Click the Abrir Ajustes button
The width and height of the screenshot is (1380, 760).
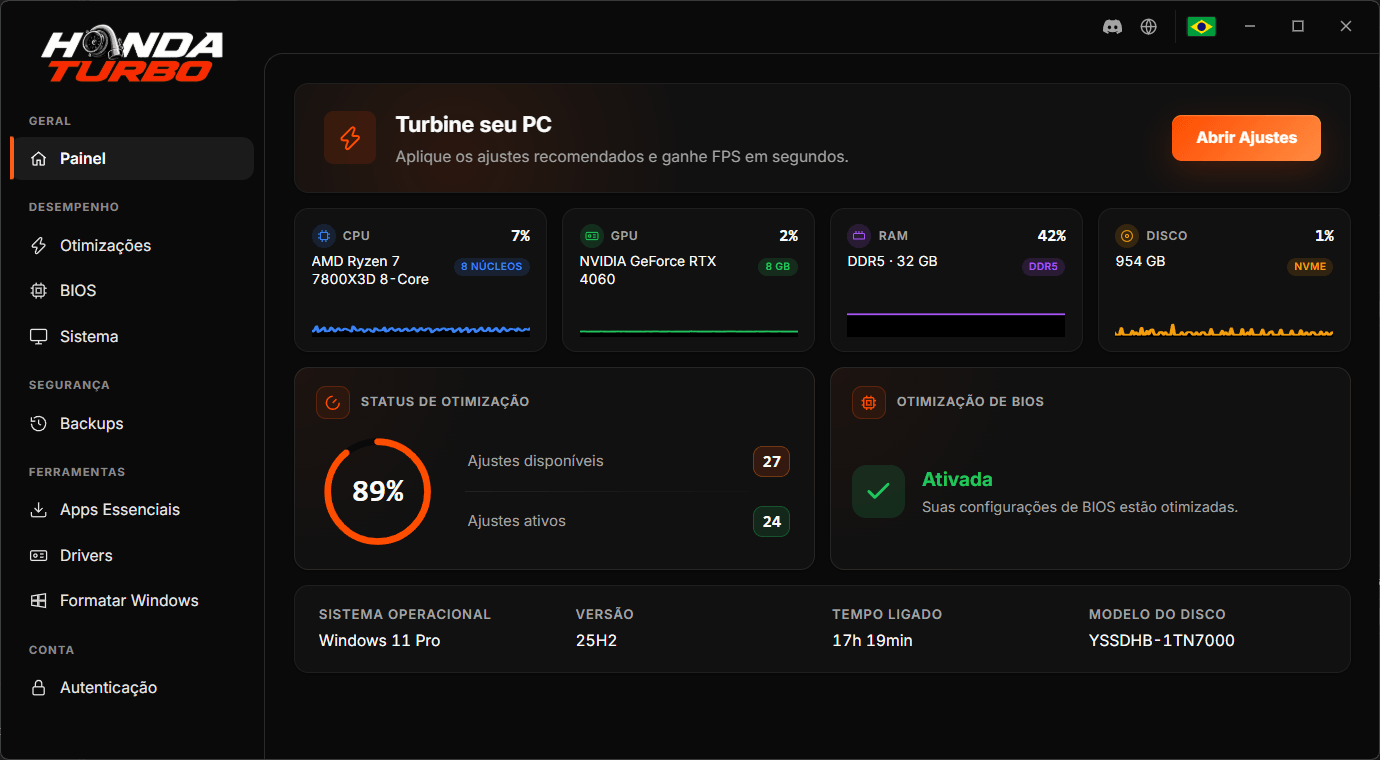1246,138
